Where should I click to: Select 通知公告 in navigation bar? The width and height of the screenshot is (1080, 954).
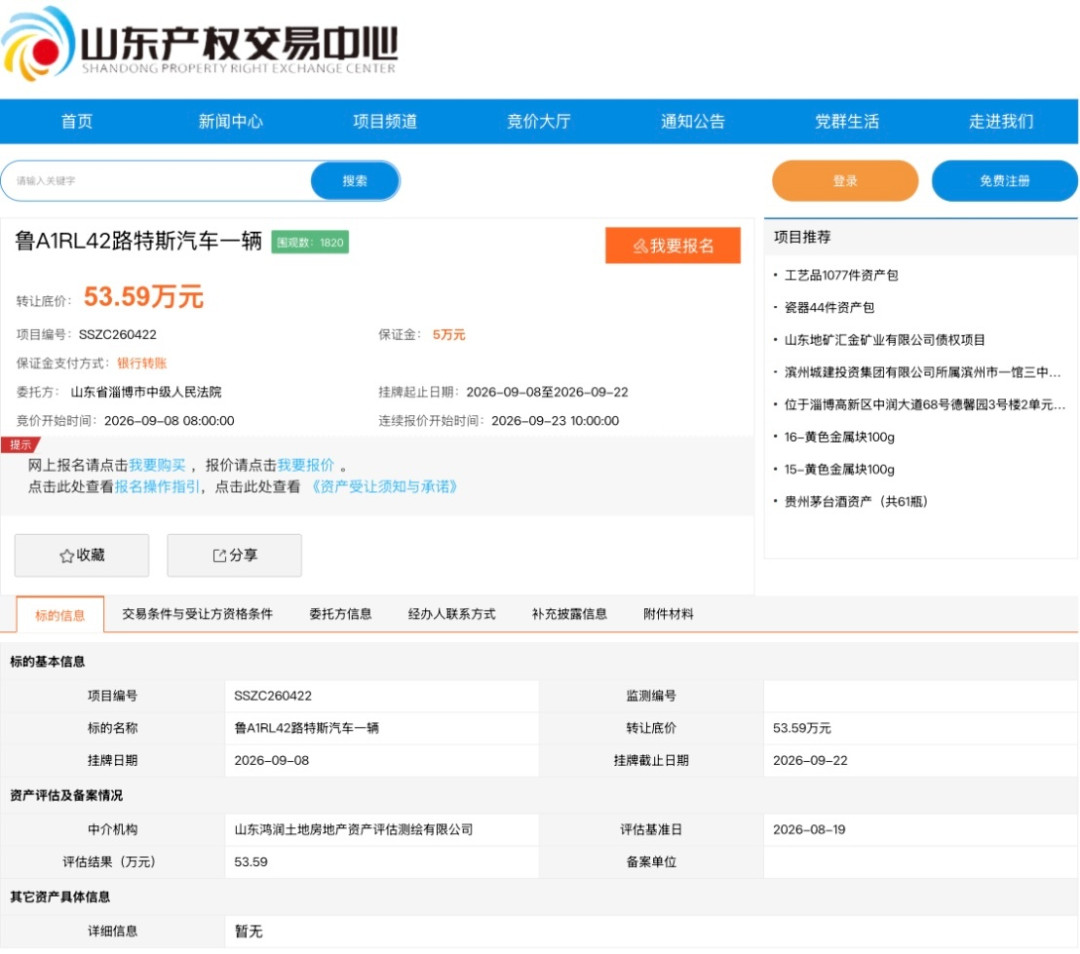point(693,121)
